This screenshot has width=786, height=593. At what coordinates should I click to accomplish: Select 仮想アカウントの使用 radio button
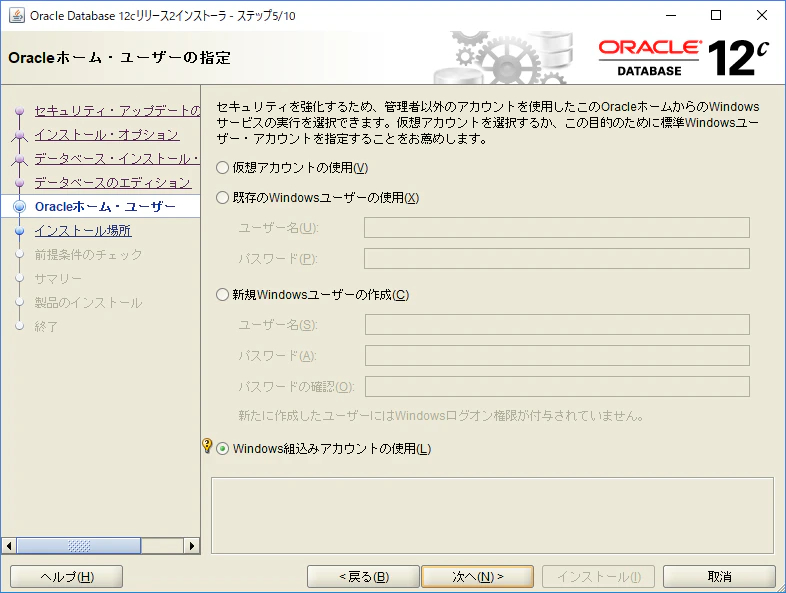click(x=223, y=168)
